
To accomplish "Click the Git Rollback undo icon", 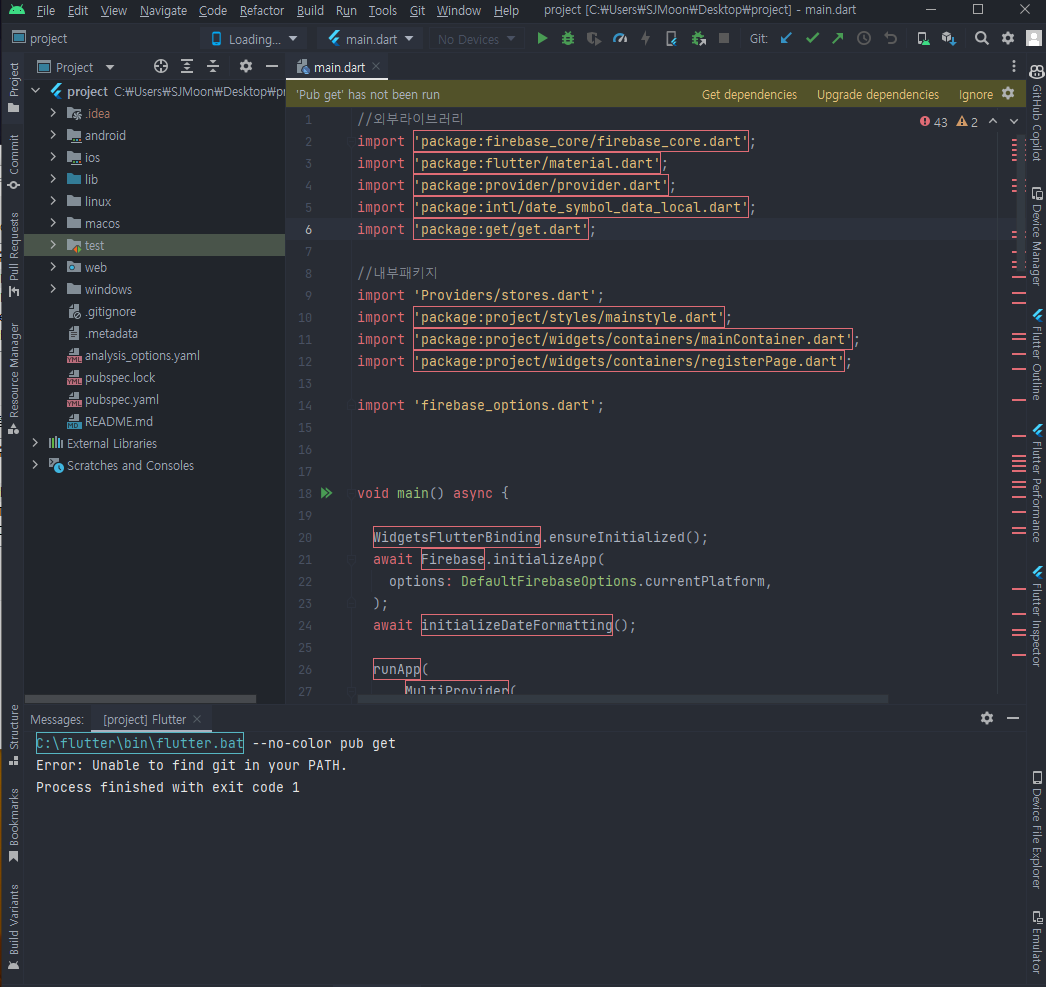I will (891, 39).
